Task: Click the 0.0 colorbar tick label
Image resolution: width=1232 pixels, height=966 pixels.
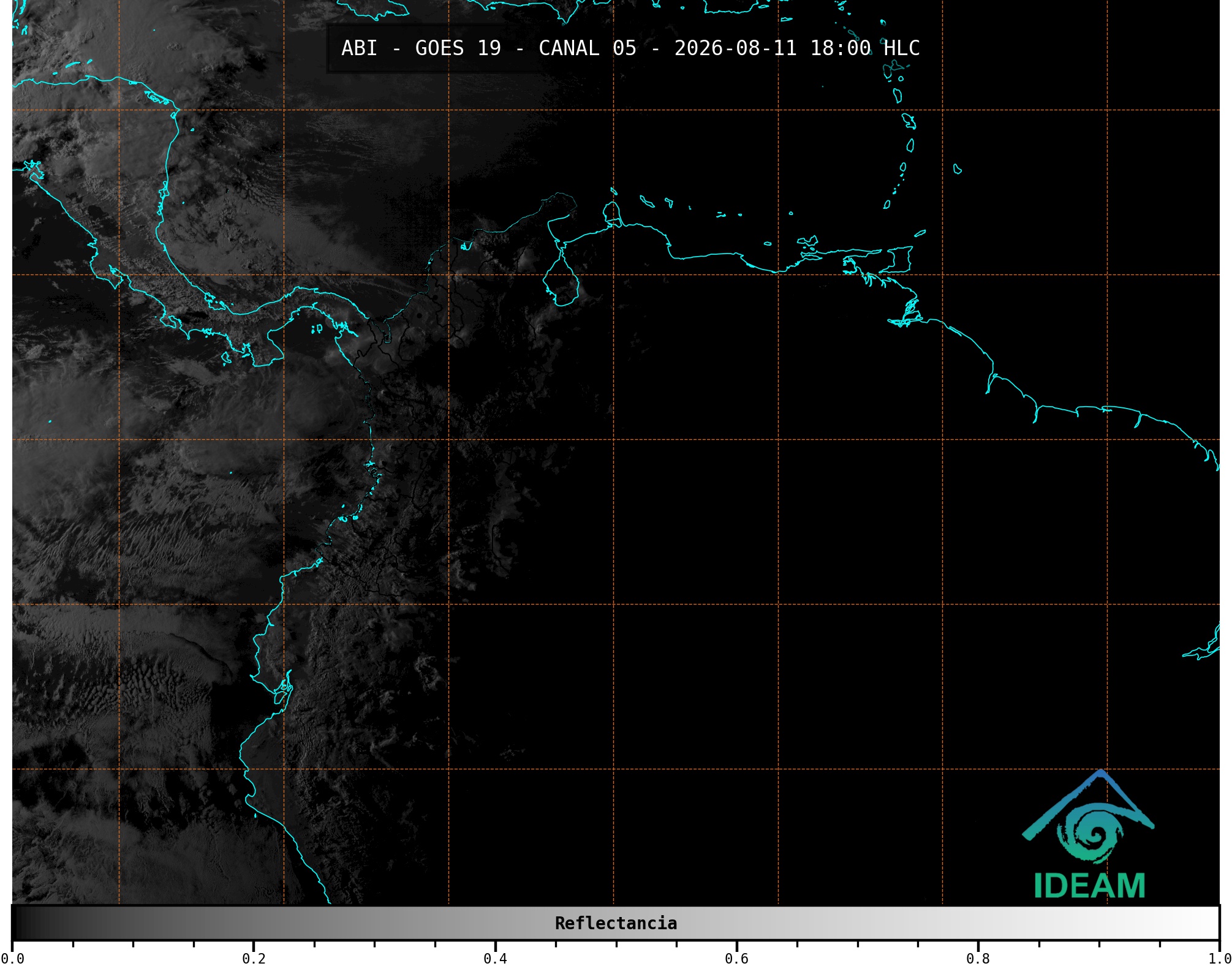Action: pos(12,958)
